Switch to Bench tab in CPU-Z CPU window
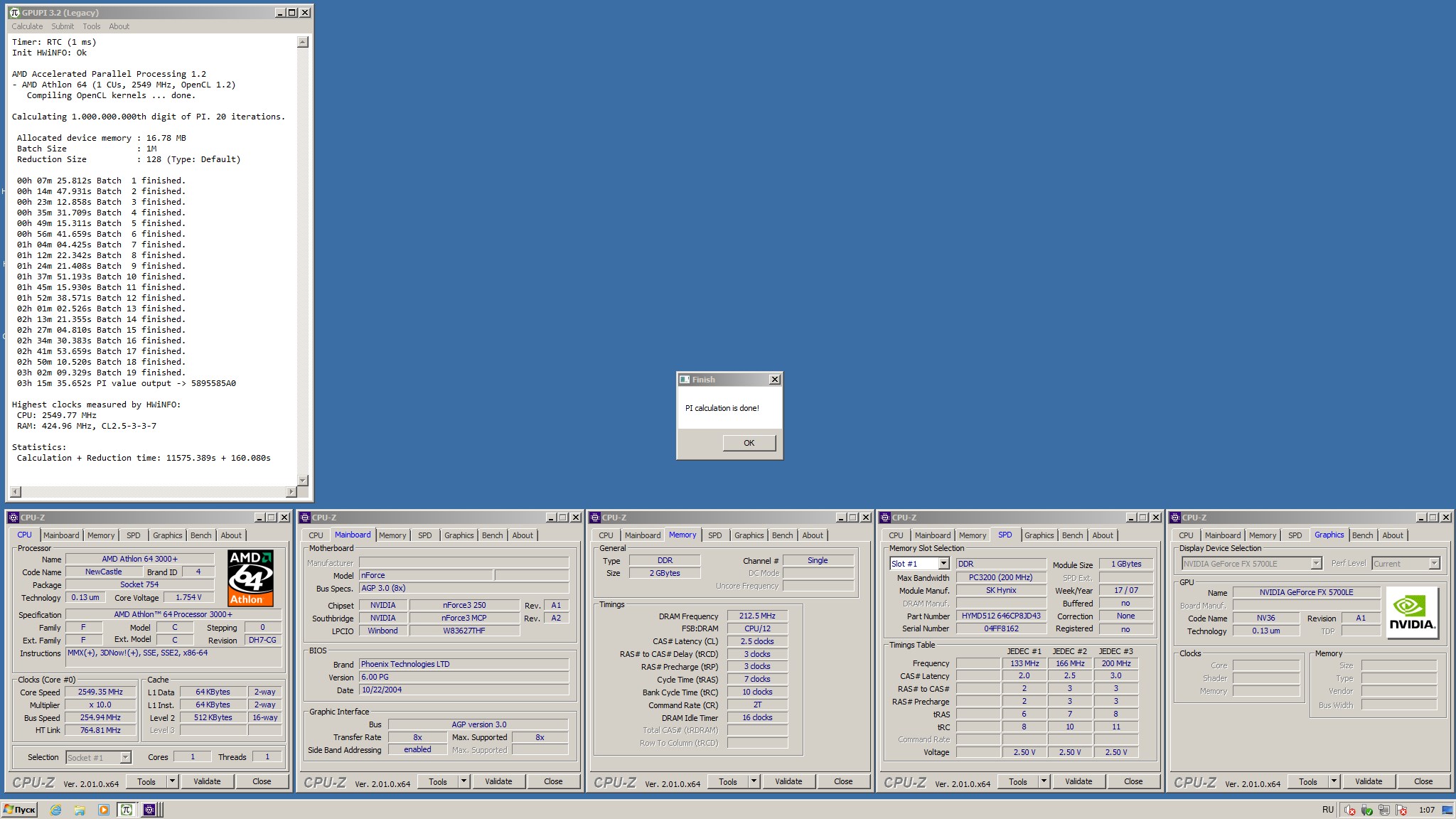The height and width of the screenshot is (819, 1456). coord(201,535)
